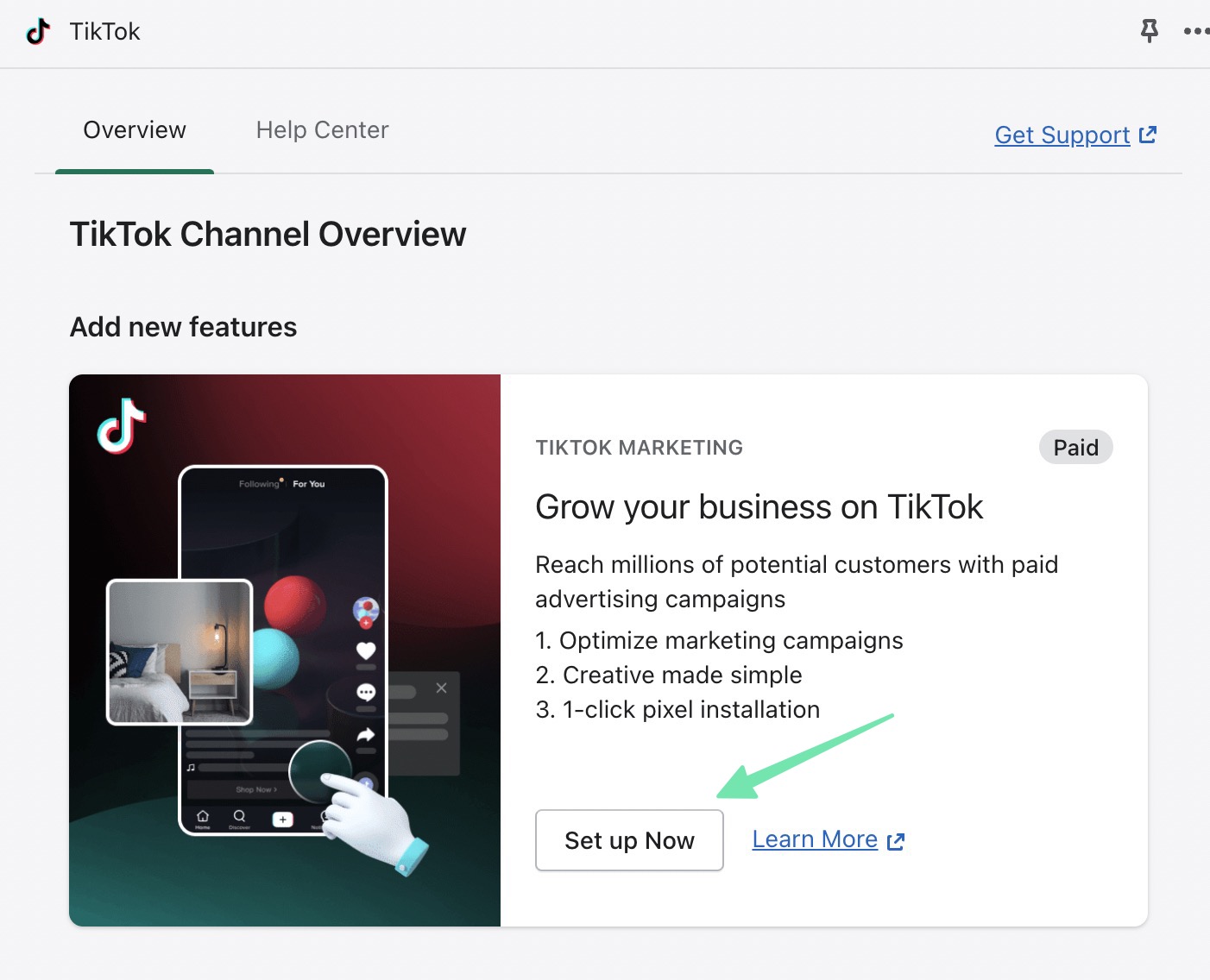Click the bedroom photo thumbnail in the promo image

(180, 652)
